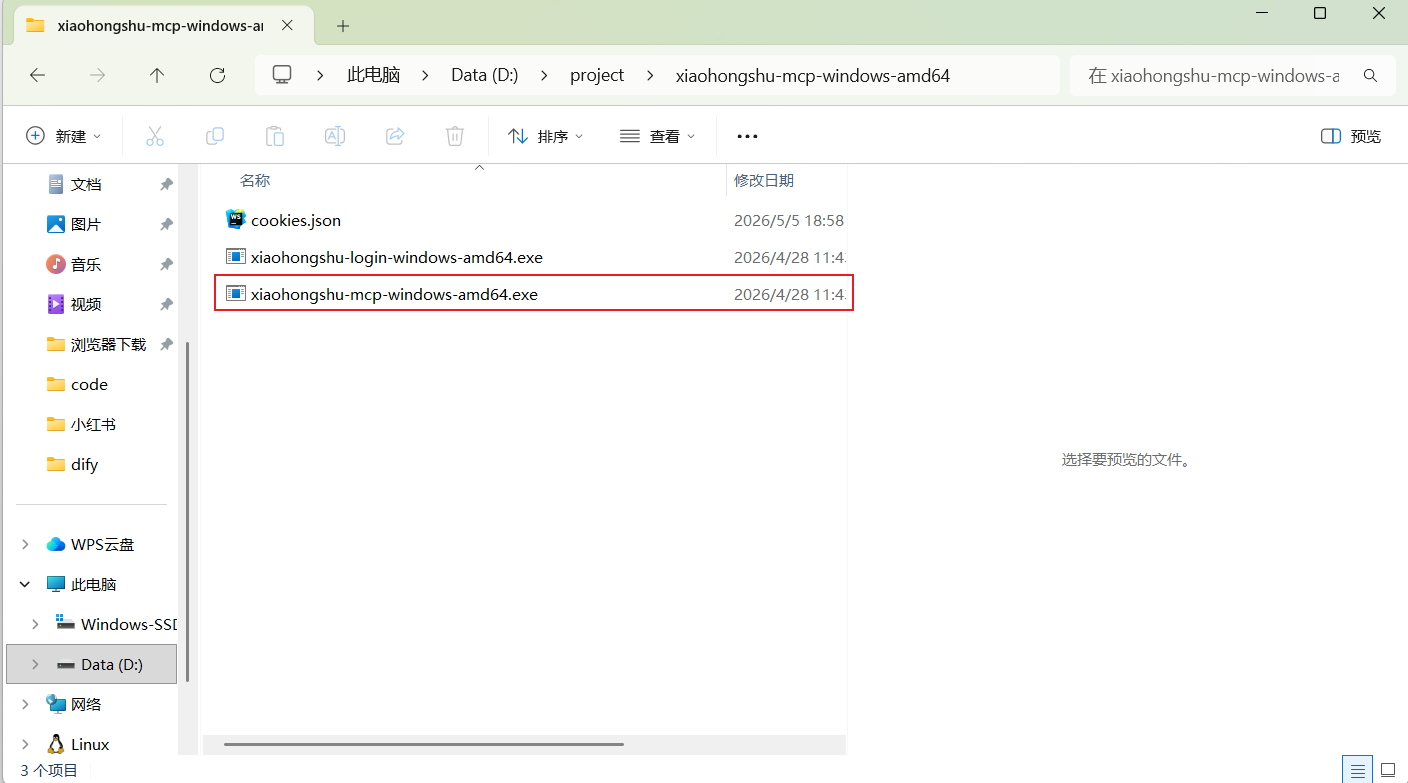
Task: Switch to details view layout icon
Action: pos(1358,770)
